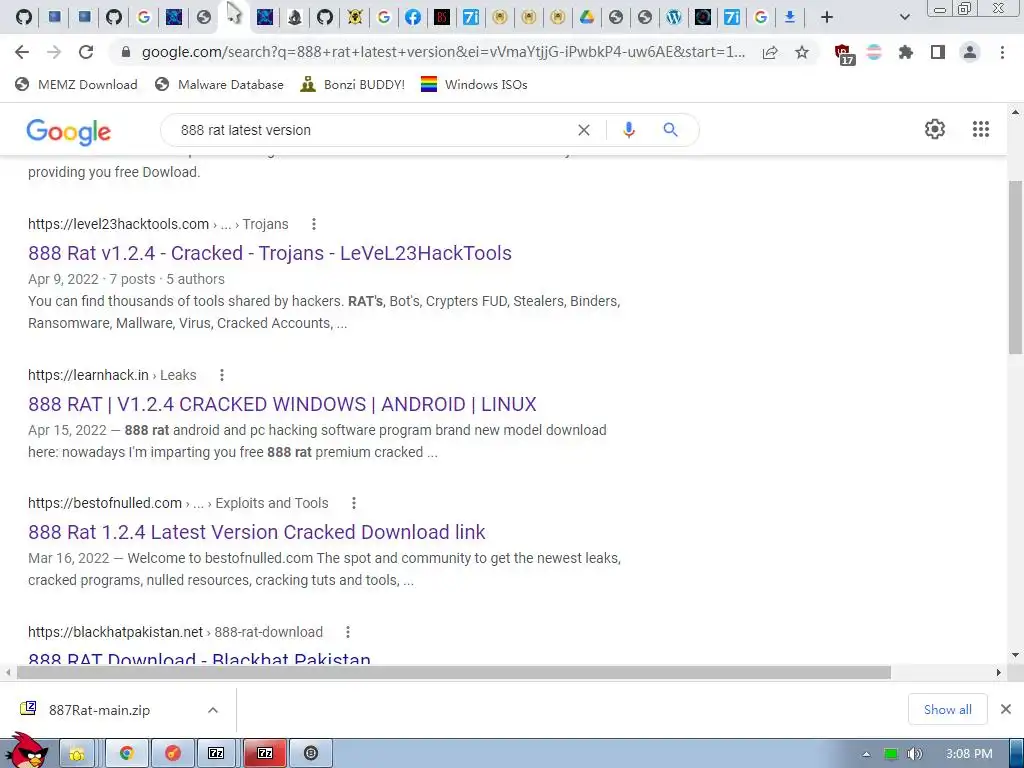Open the dark circular B taskbar app
Screen dimensions: 1024x768
(311, 753)
